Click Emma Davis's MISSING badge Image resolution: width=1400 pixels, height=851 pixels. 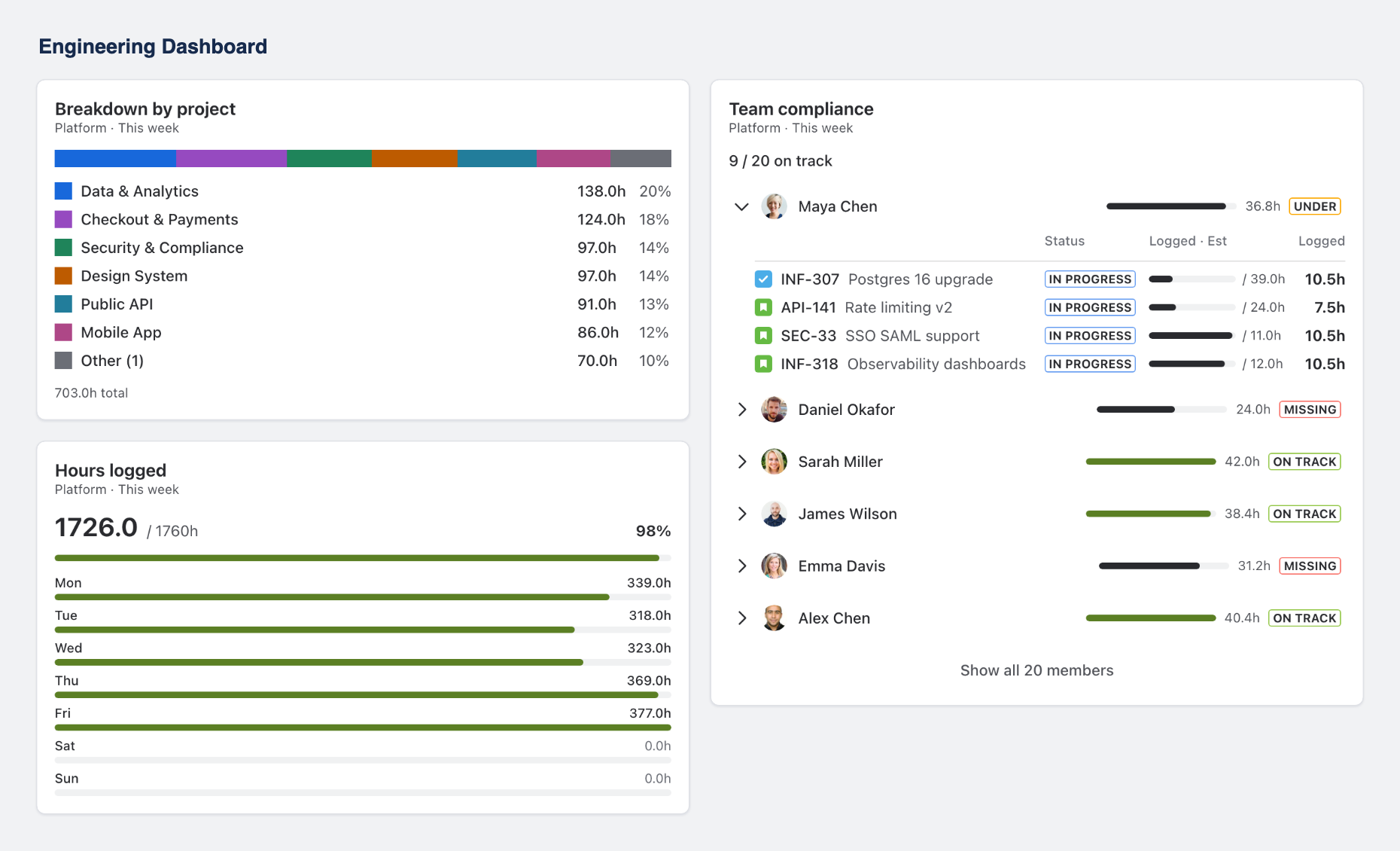1310,566
